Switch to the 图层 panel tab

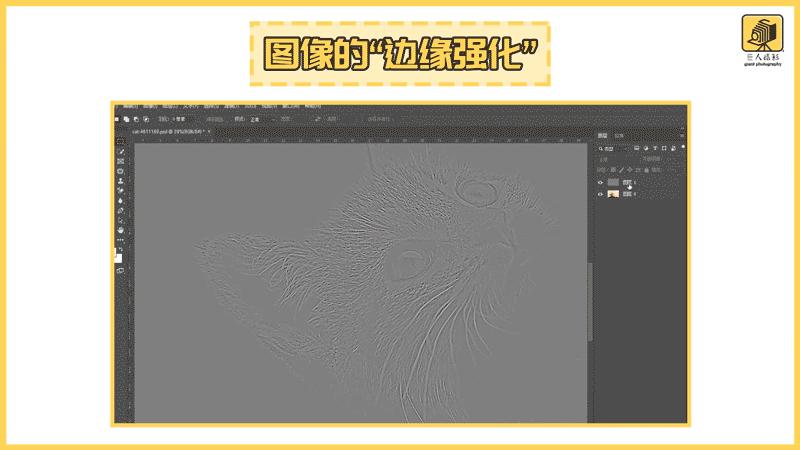603,136
